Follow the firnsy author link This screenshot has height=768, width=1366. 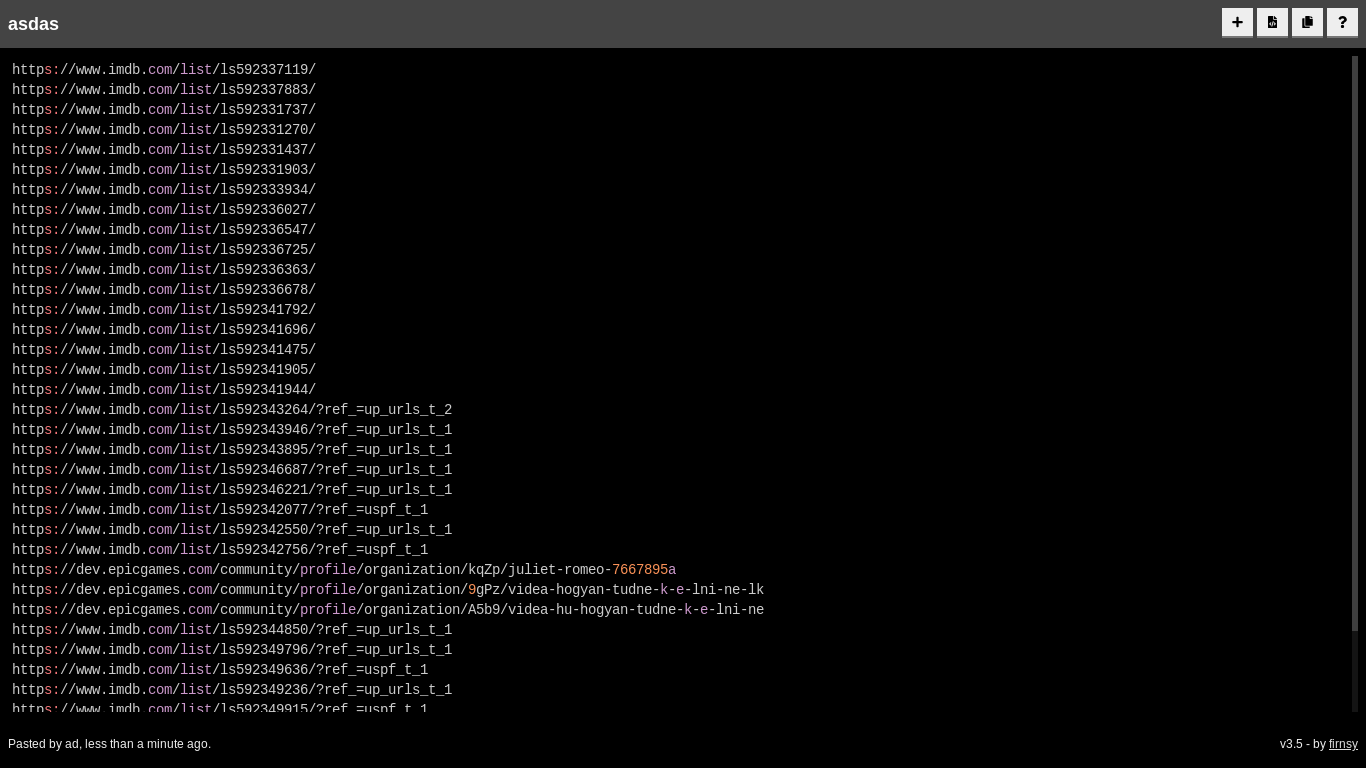click(1343, 744)
